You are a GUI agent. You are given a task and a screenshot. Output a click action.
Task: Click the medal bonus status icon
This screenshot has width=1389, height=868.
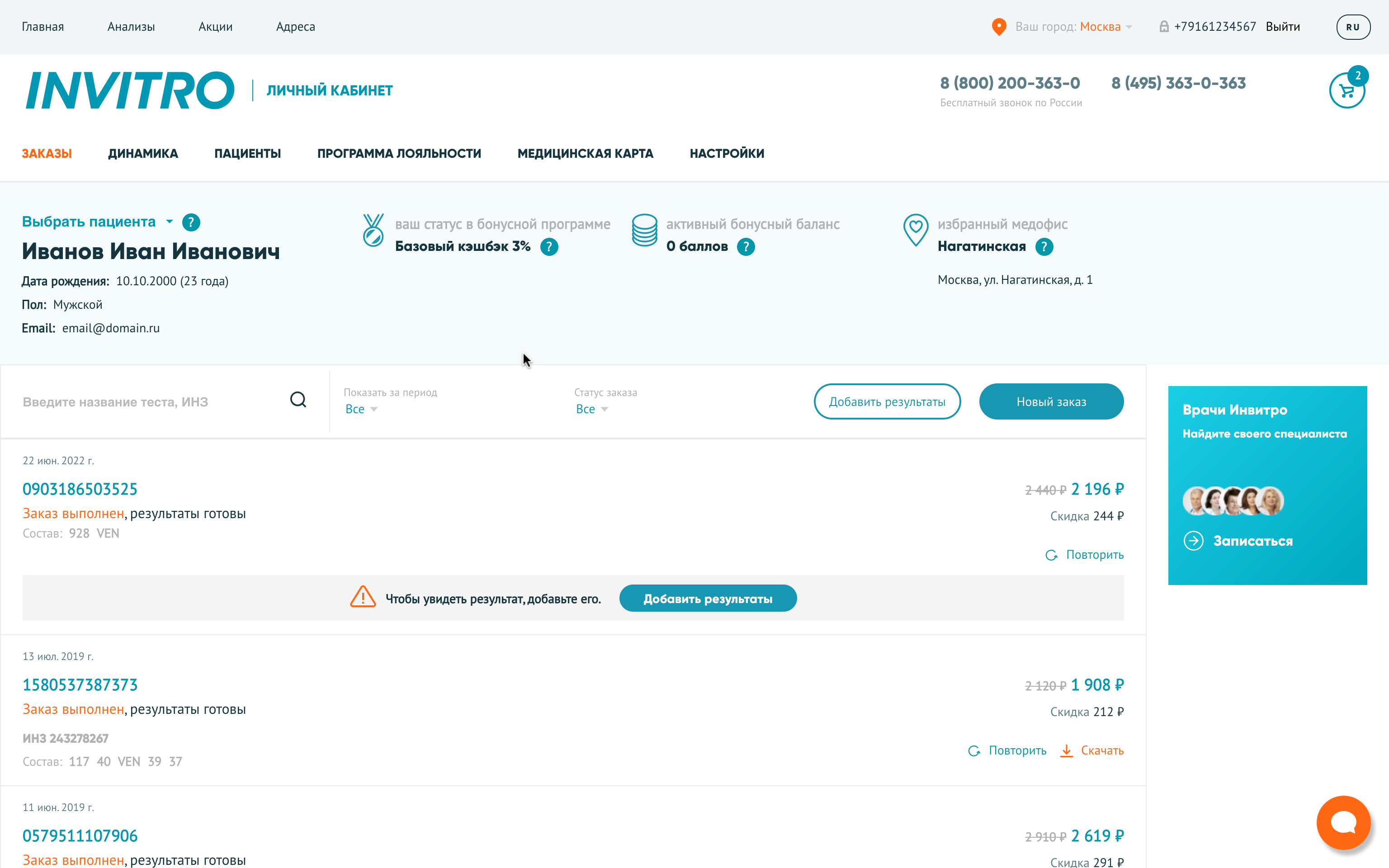tap(373, 230)
